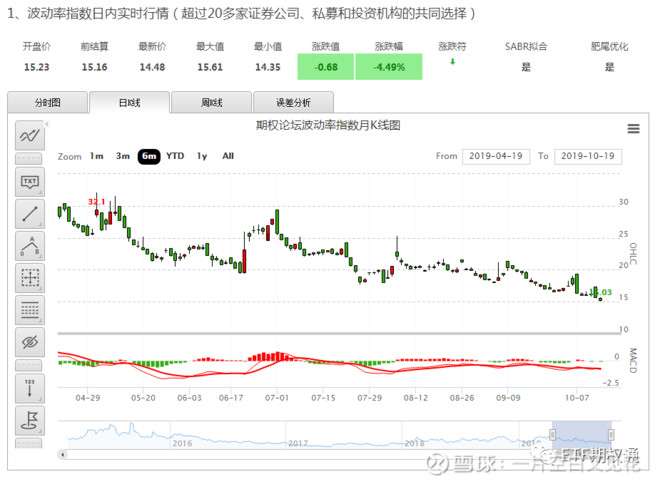This screenshot has height=484, width=660.
Task: Click the SABR拟合 column header
Action: (526, 46)
